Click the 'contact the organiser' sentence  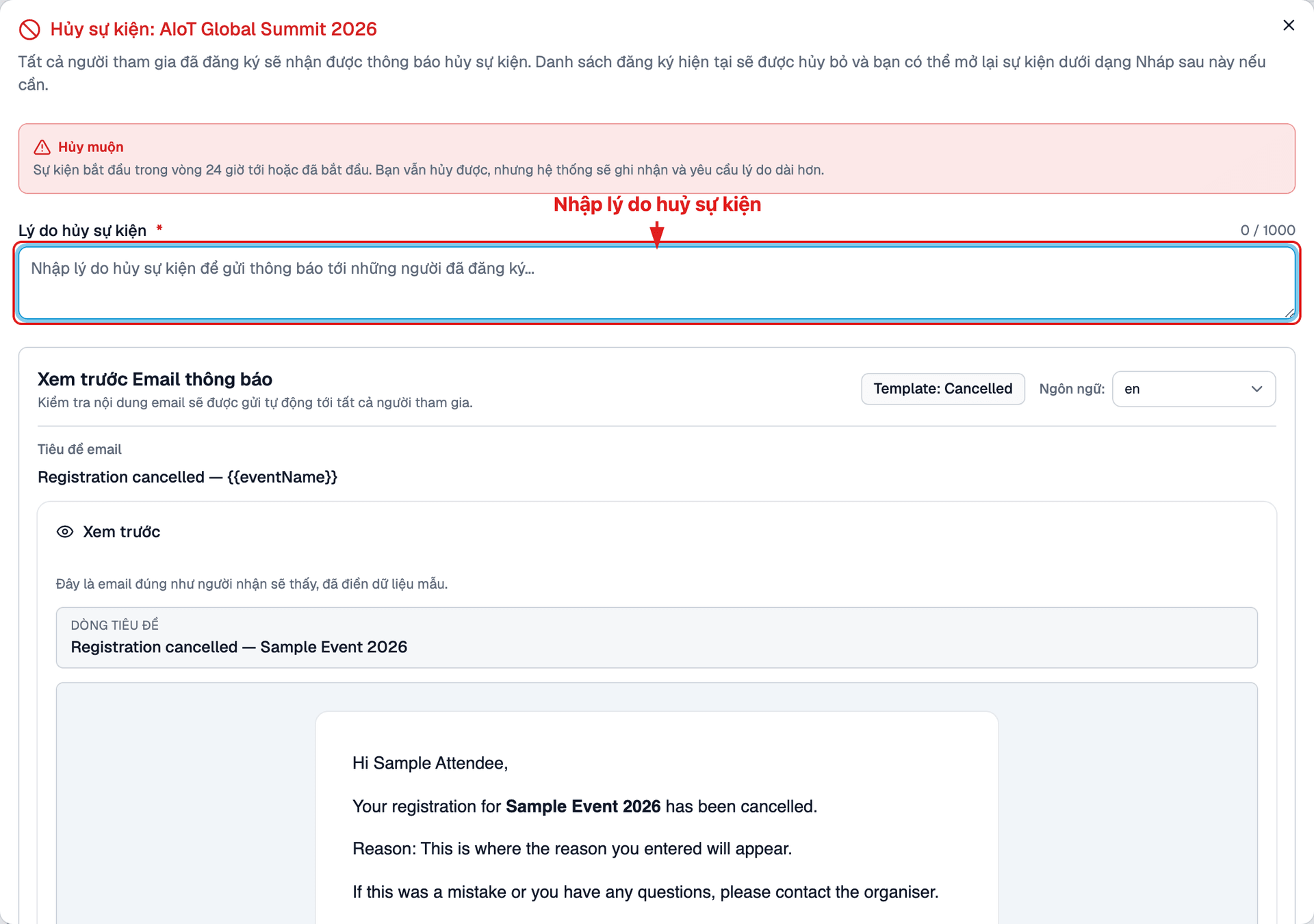point(645,892)
